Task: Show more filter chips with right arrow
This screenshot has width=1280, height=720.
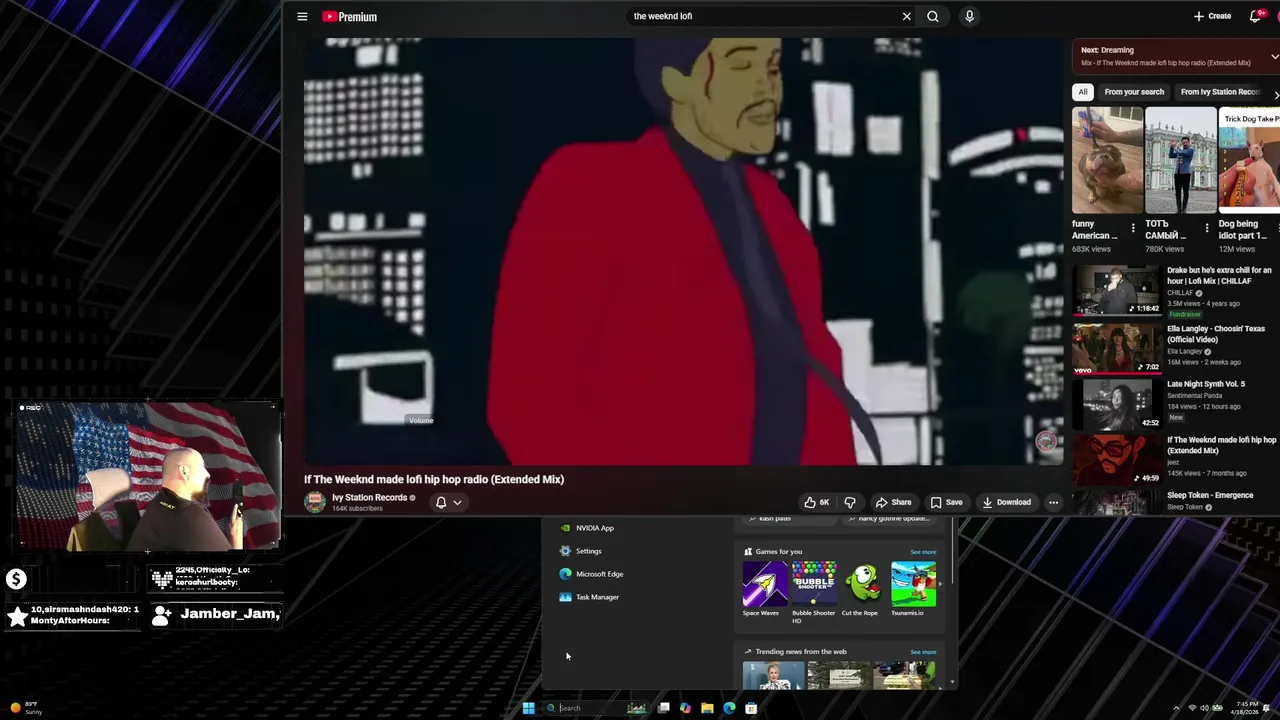Action: [1275, 94]
